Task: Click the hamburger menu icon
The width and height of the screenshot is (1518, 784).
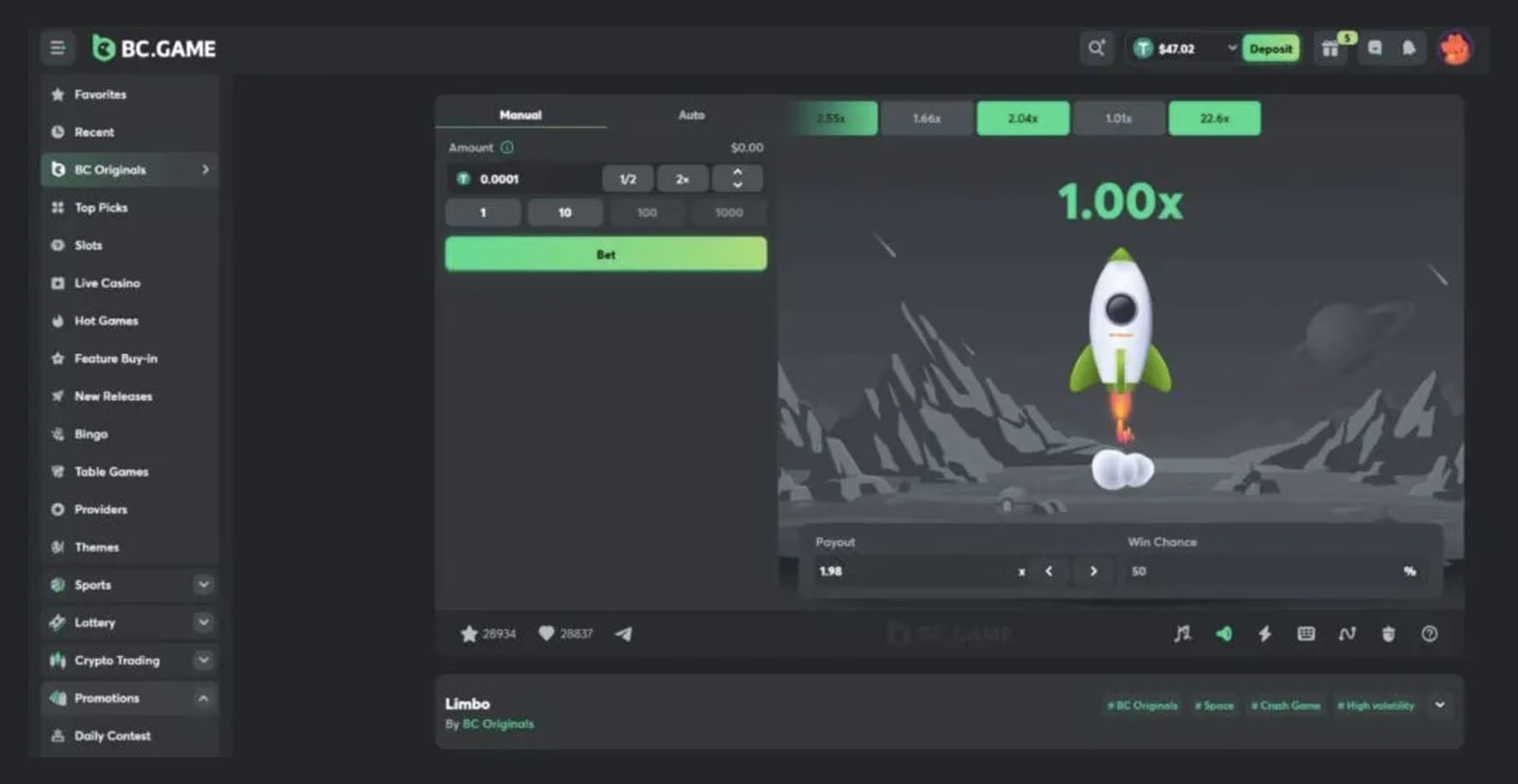Action: [58, 48]
